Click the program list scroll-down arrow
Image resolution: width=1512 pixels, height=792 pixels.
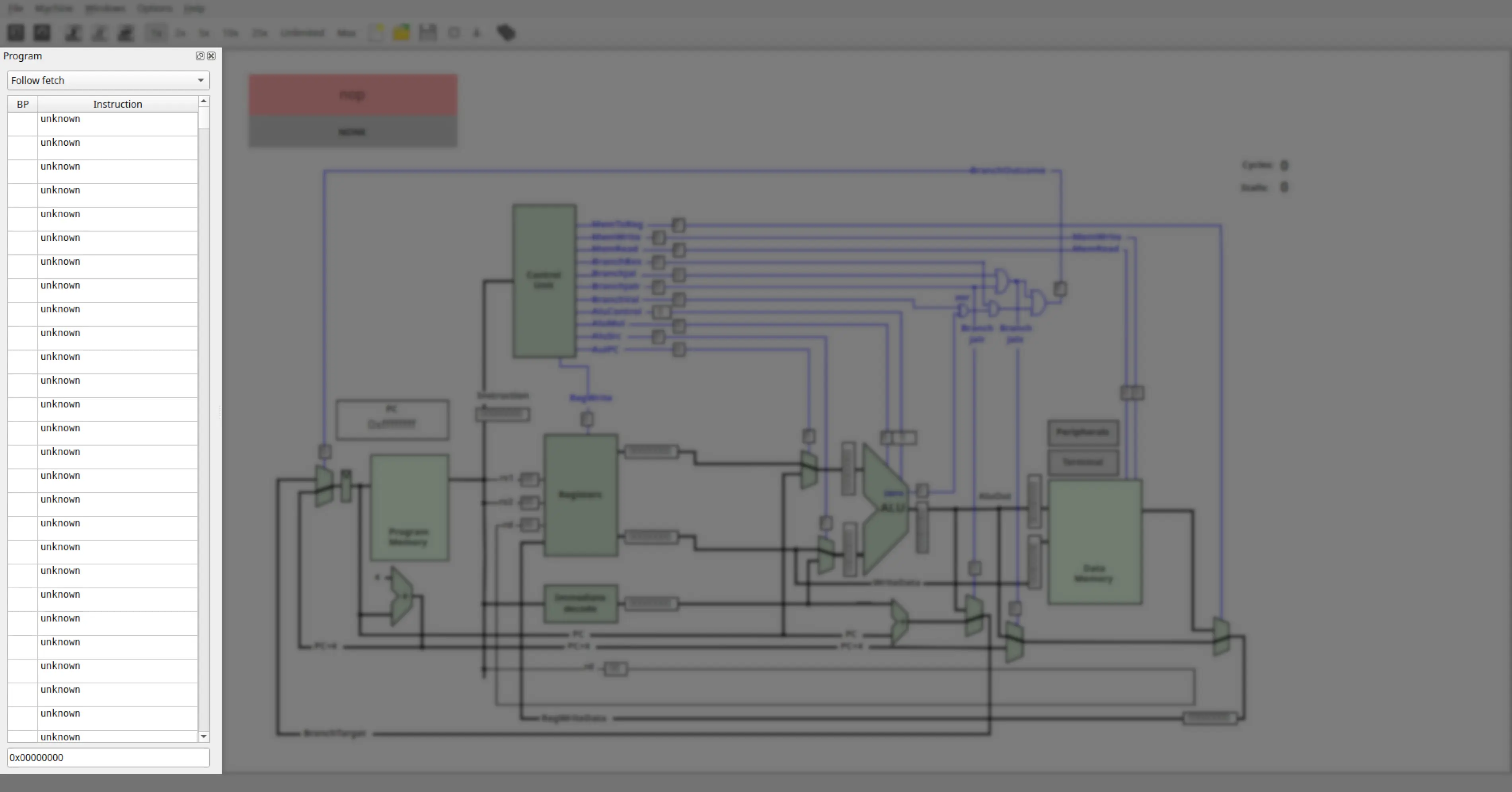pos(204,736)
